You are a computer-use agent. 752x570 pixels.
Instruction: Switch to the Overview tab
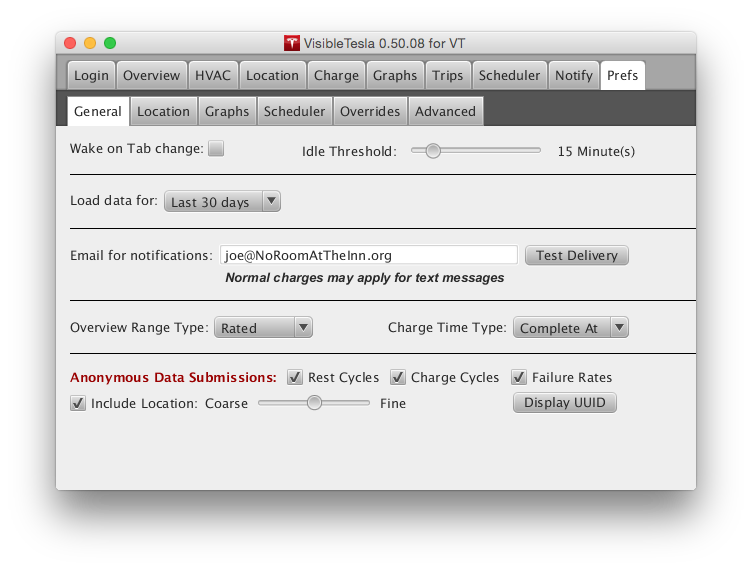pyautogui.click(x=152, y=76)
